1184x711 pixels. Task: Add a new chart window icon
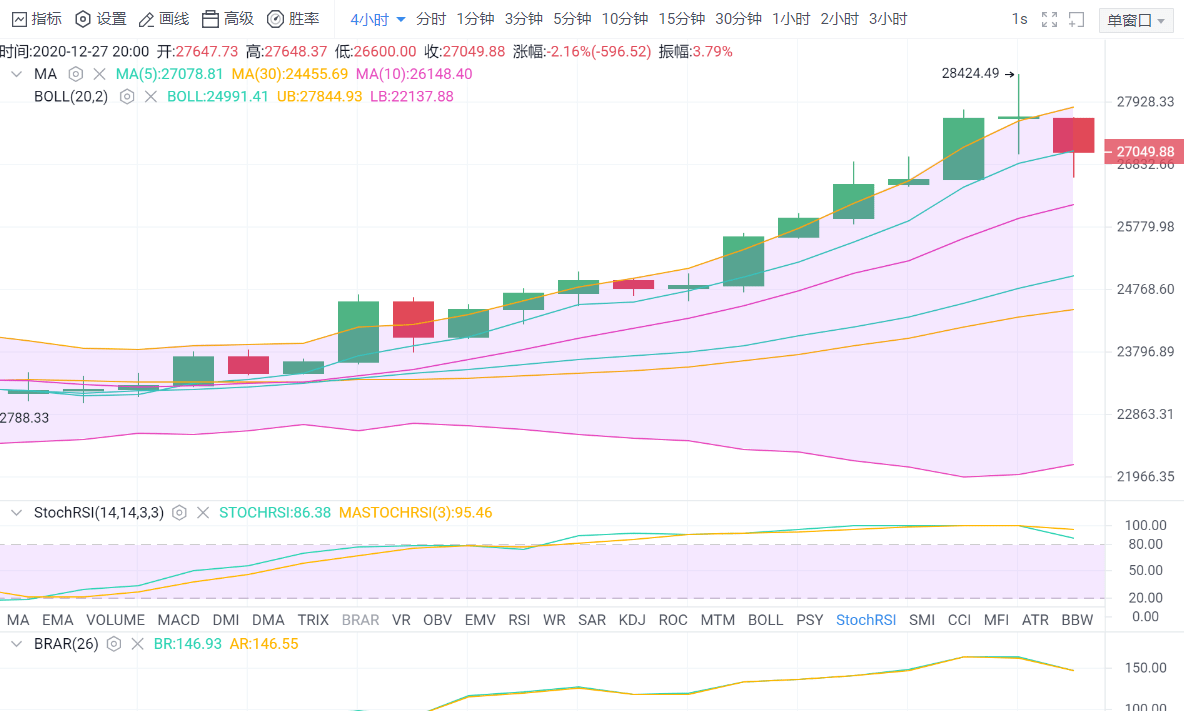[x=1077, y=20]
